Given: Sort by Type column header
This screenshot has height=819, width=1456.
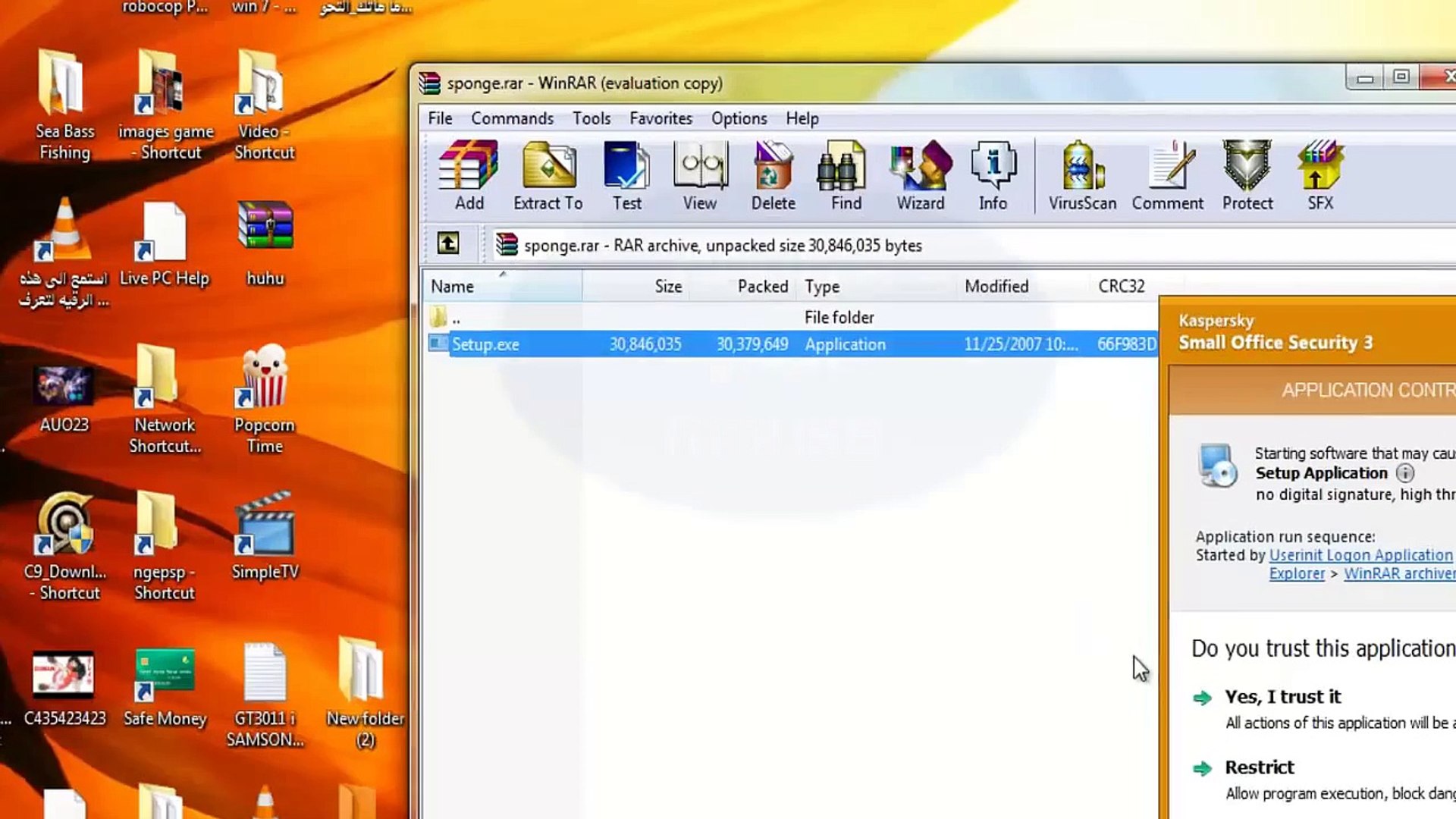Looking at the screenshot, I should click(x=877, y=287).
